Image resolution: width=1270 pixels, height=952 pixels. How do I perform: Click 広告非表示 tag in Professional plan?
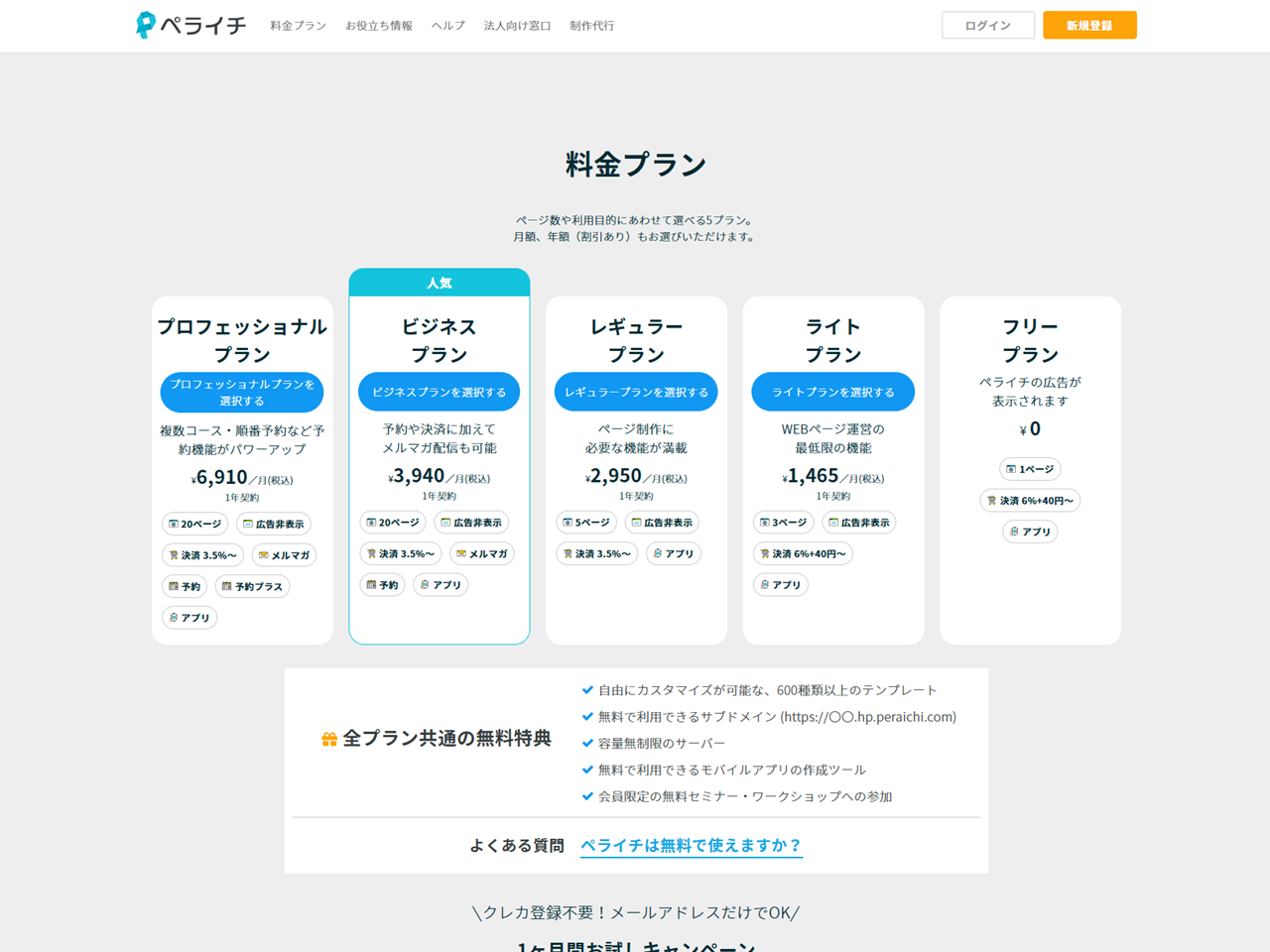(x=274, y=524)
